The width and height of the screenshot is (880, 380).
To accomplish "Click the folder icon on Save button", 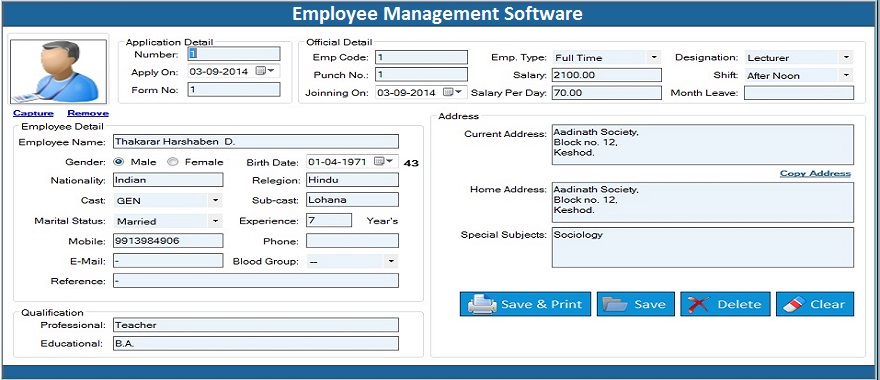I will coord(615,304).
